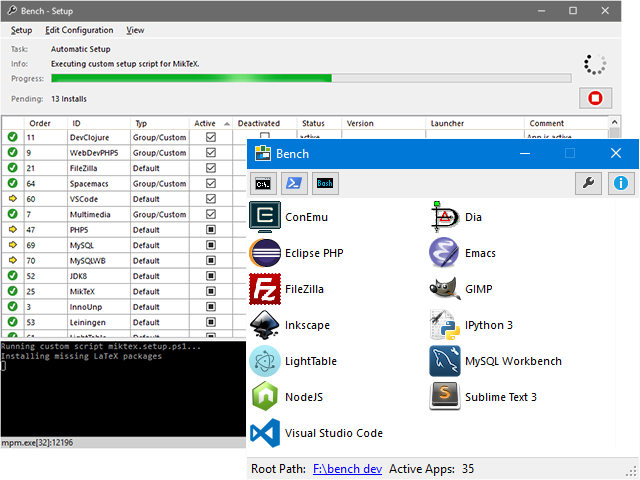Open Bench setup with the wrench icon

click(588, 183)
